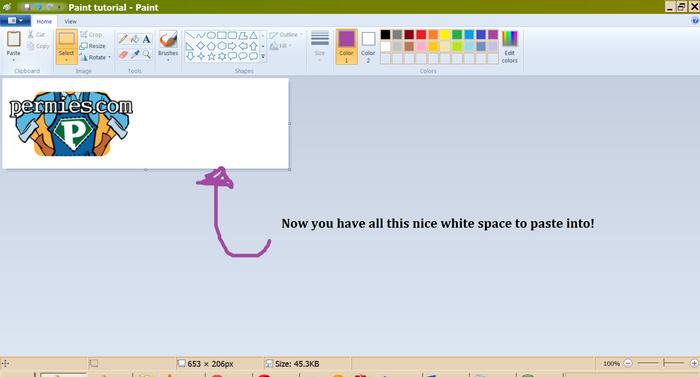Pick the yellow color swatch
This screenshot has width=700, height=377.
pos(445,35)
